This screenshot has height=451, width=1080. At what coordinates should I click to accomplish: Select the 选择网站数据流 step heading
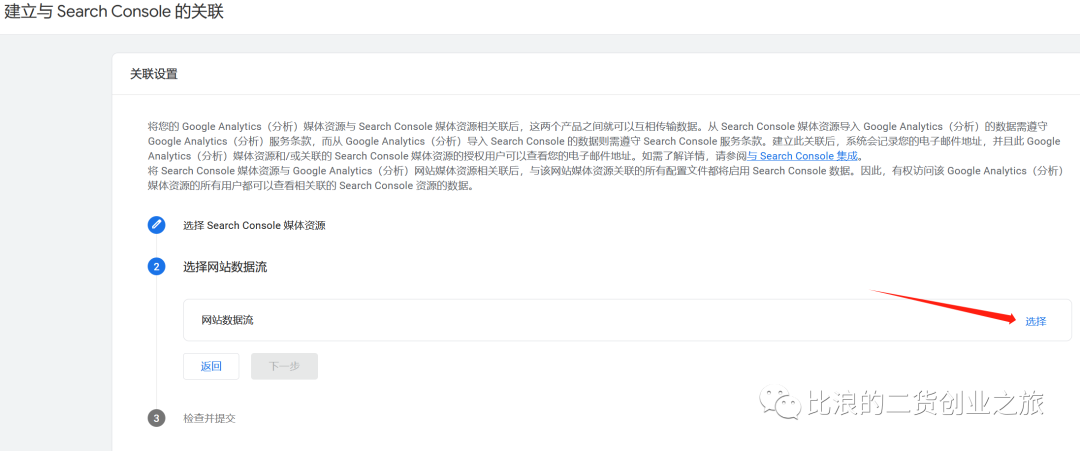click(x=225, y=267)
